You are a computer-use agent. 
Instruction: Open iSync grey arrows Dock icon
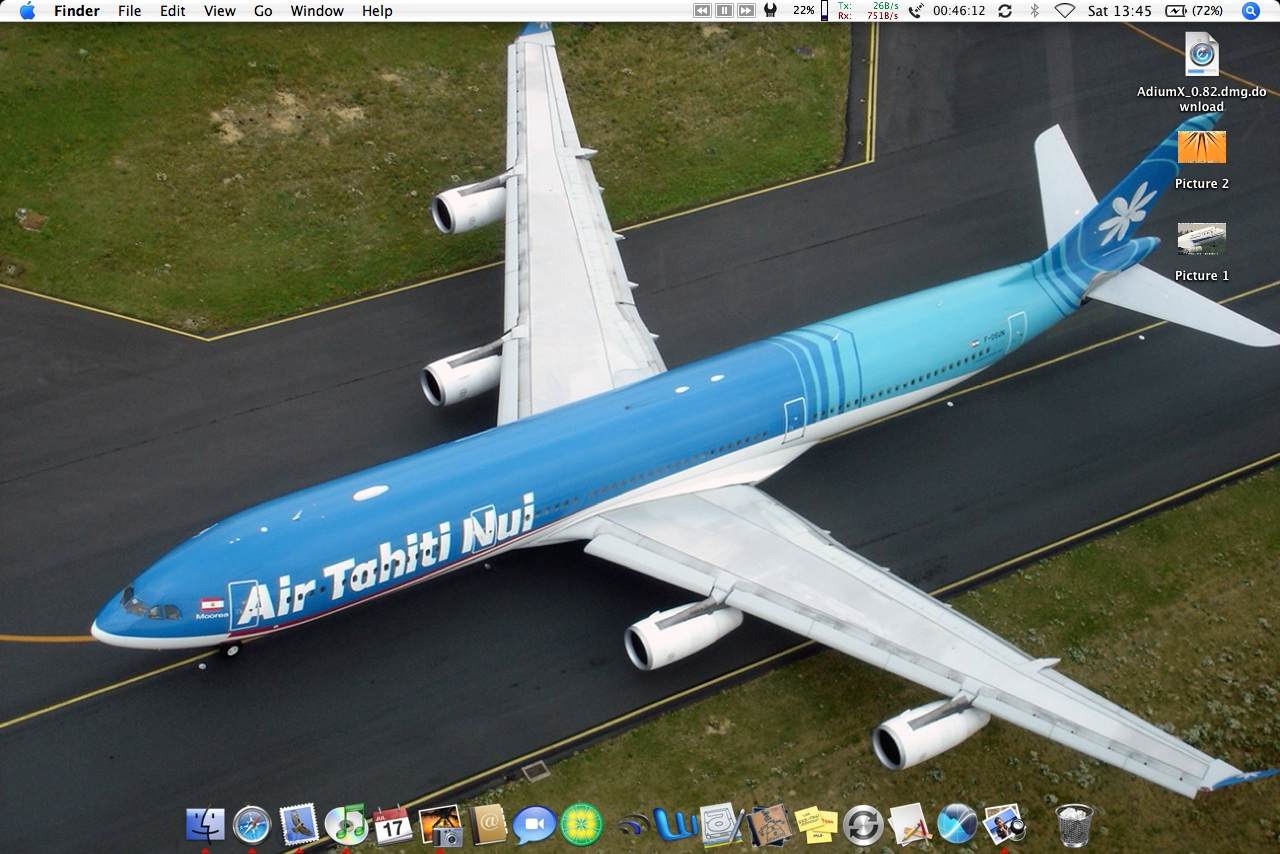coord(863,825)
